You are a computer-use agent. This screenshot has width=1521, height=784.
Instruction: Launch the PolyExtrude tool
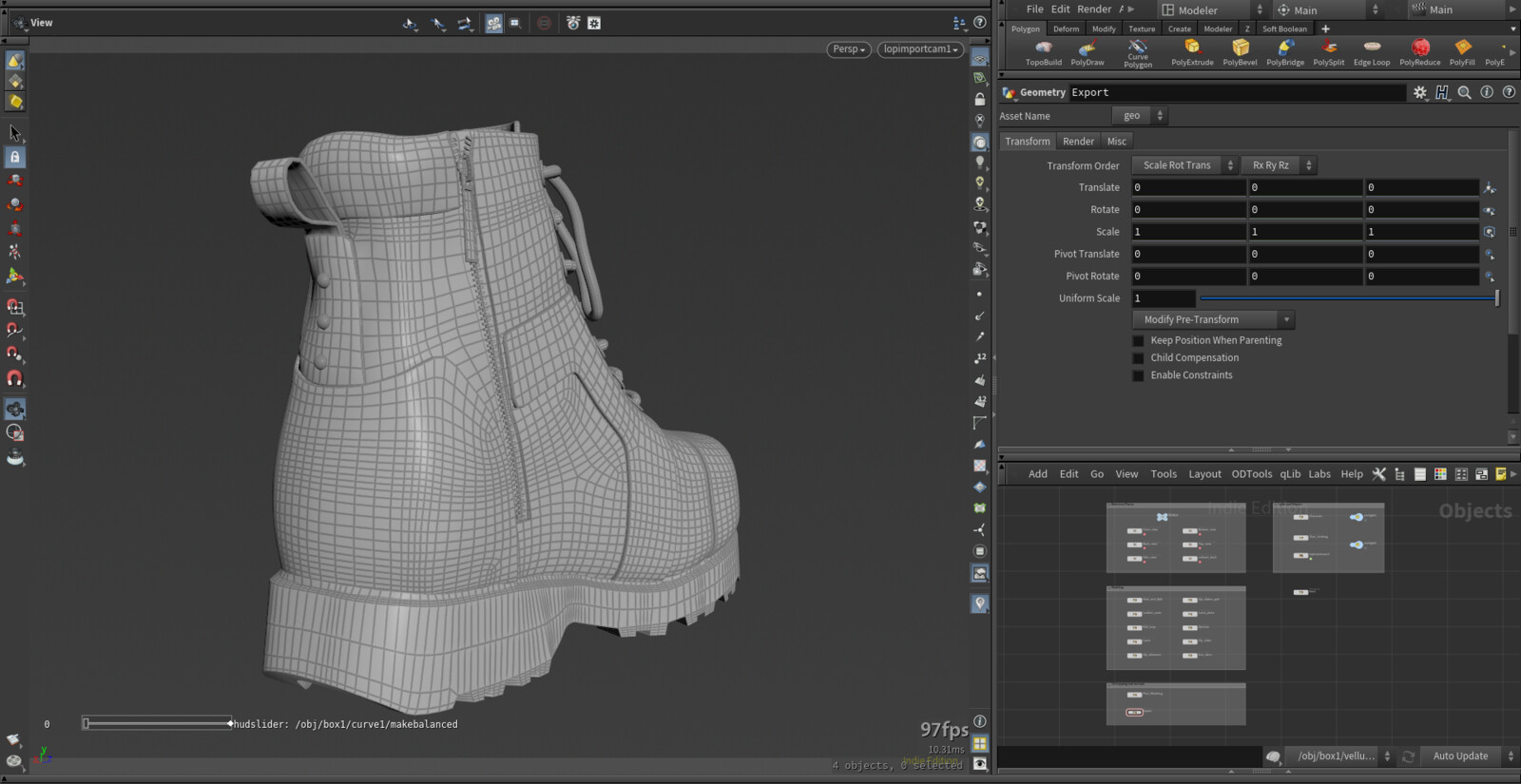pos(1192,53)
